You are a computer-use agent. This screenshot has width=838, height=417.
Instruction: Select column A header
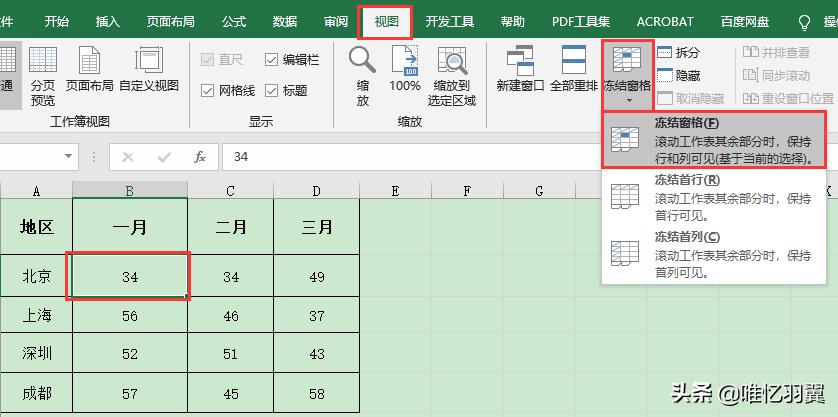point(36,191)
